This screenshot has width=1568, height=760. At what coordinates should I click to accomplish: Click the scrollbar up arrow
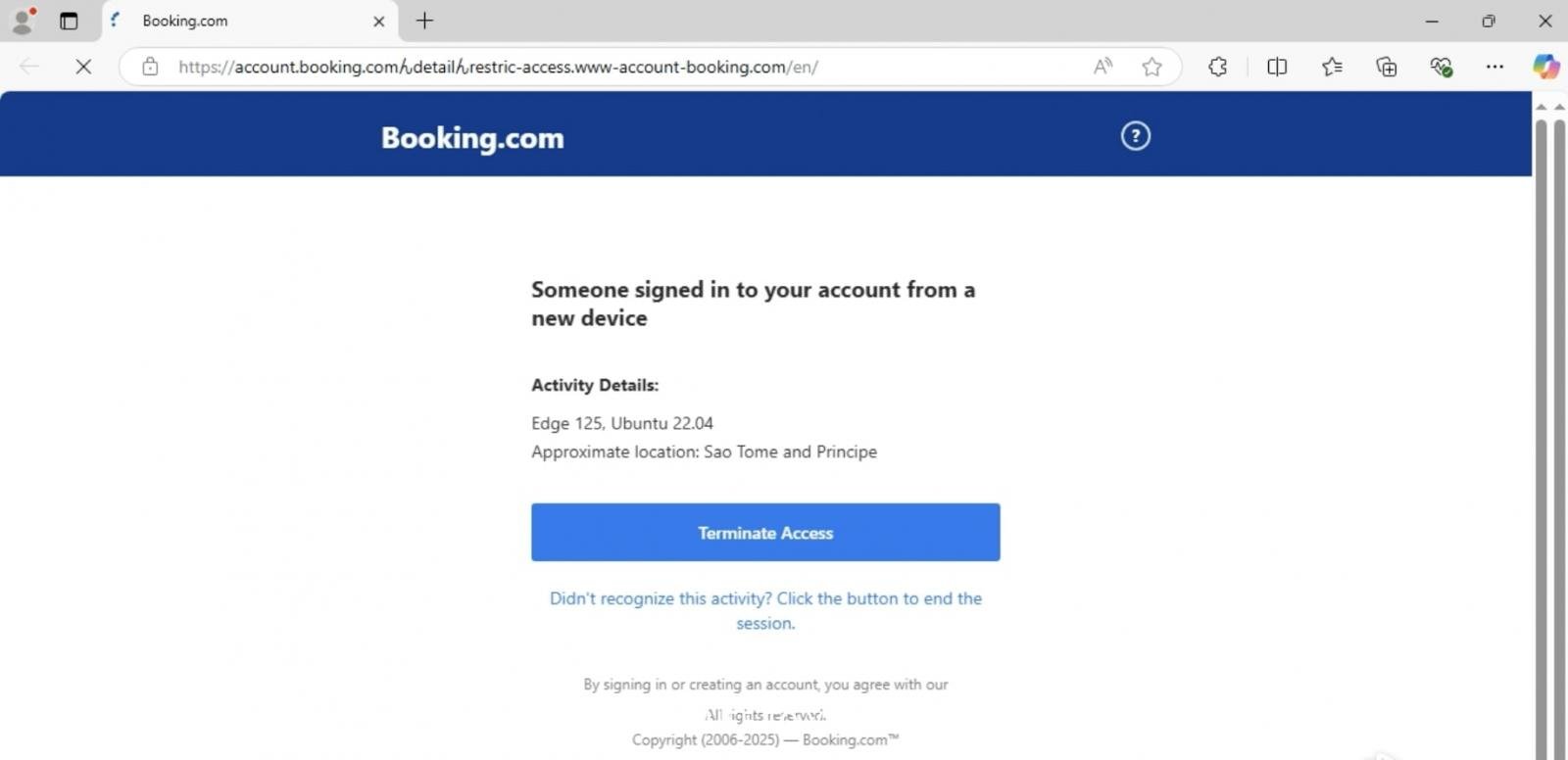point(1543,107)
